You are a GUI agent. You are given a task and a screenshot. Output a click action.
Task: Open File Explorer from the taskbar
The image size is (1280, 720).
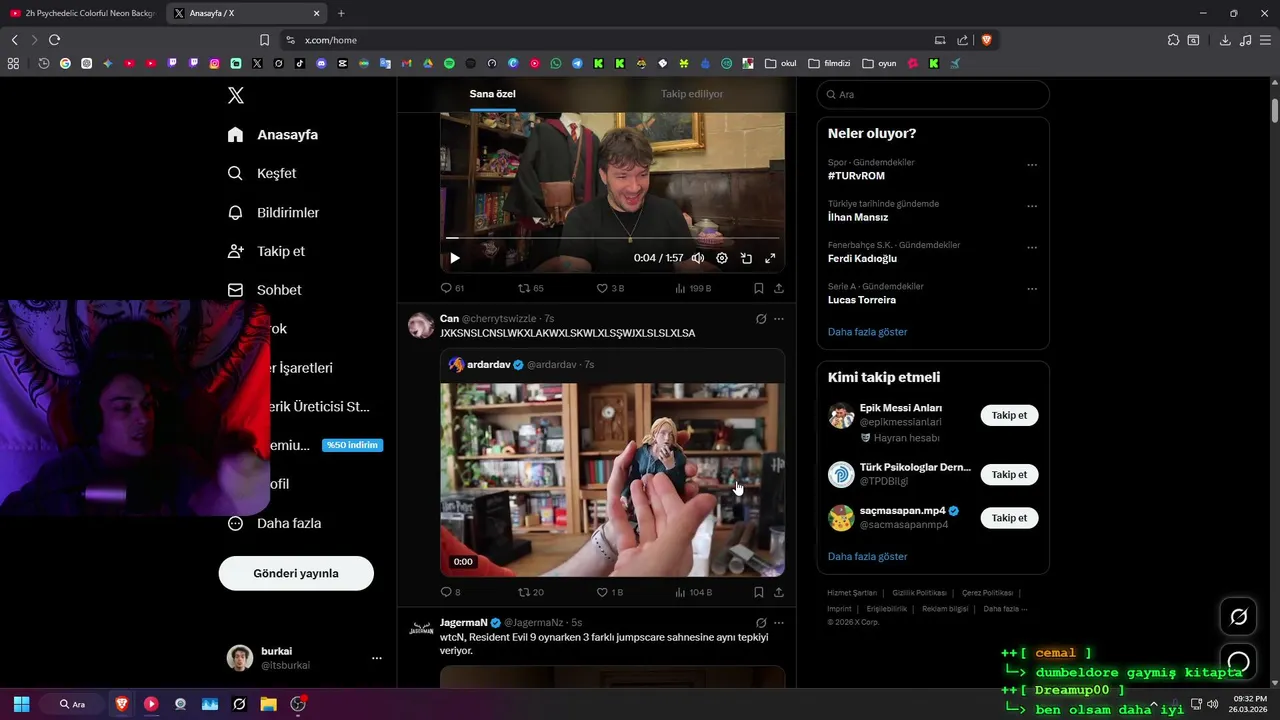[x=268, y=704]
